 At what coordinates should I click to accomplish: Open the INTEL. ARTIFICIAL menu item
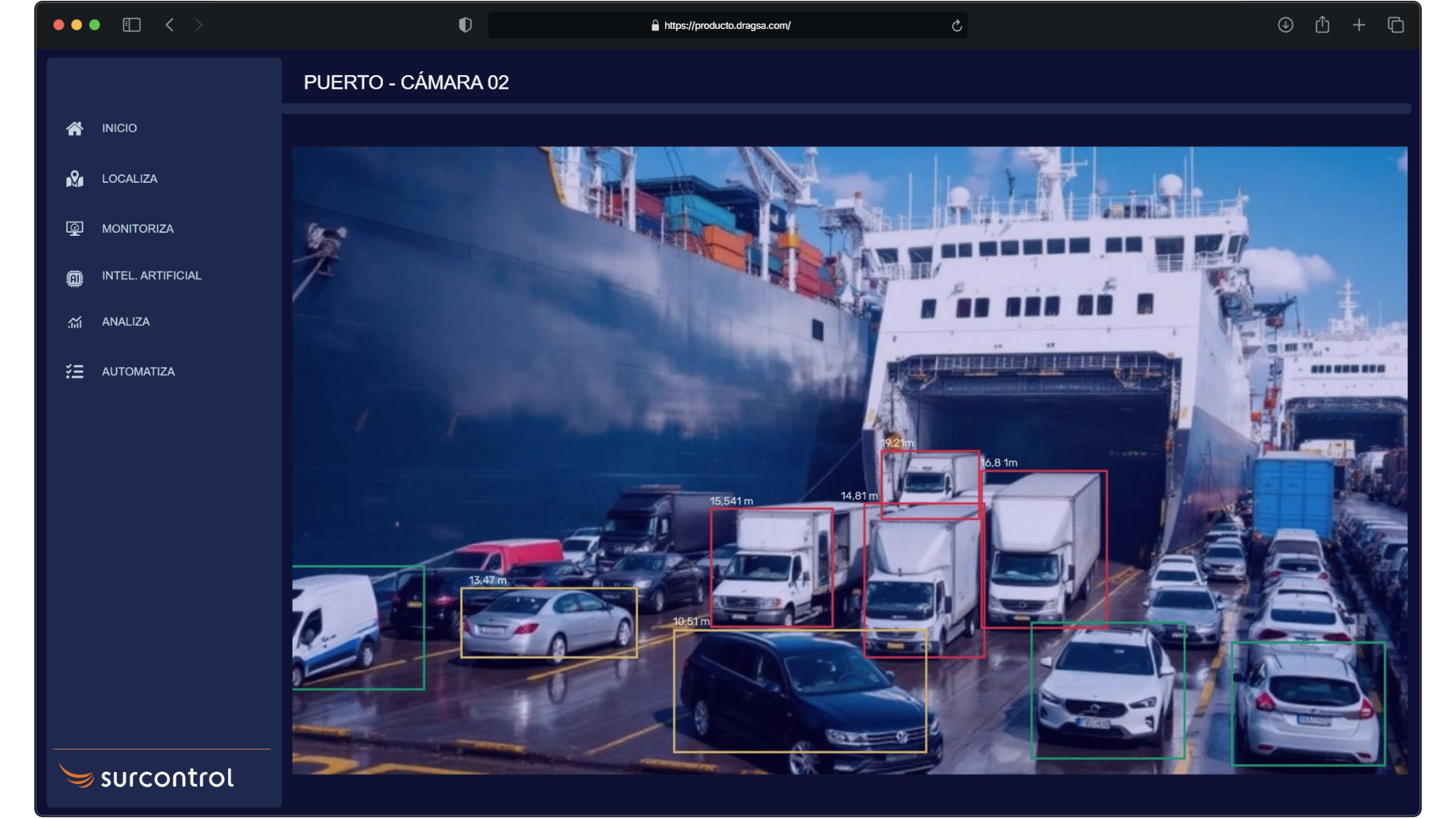tap(152, 275)
